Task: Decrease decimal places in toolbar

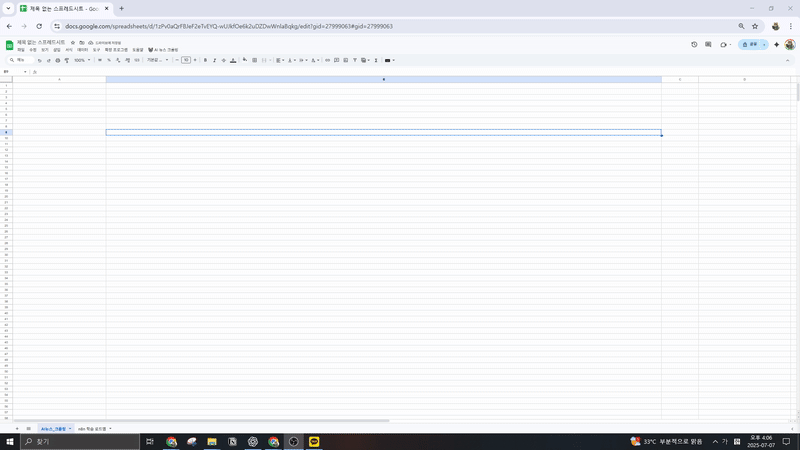Action: click(x=118, y=60)
